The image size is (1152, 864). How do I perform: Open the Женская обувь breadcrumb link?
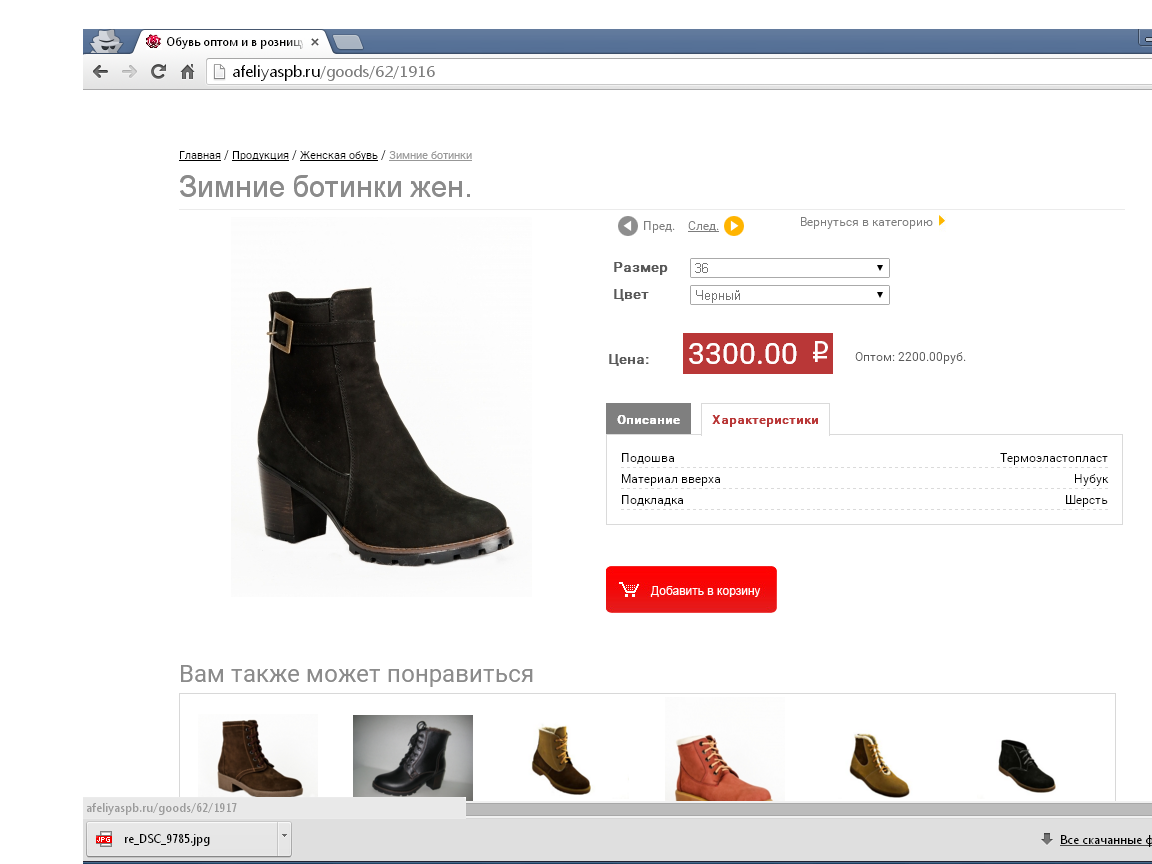point(339,155)
